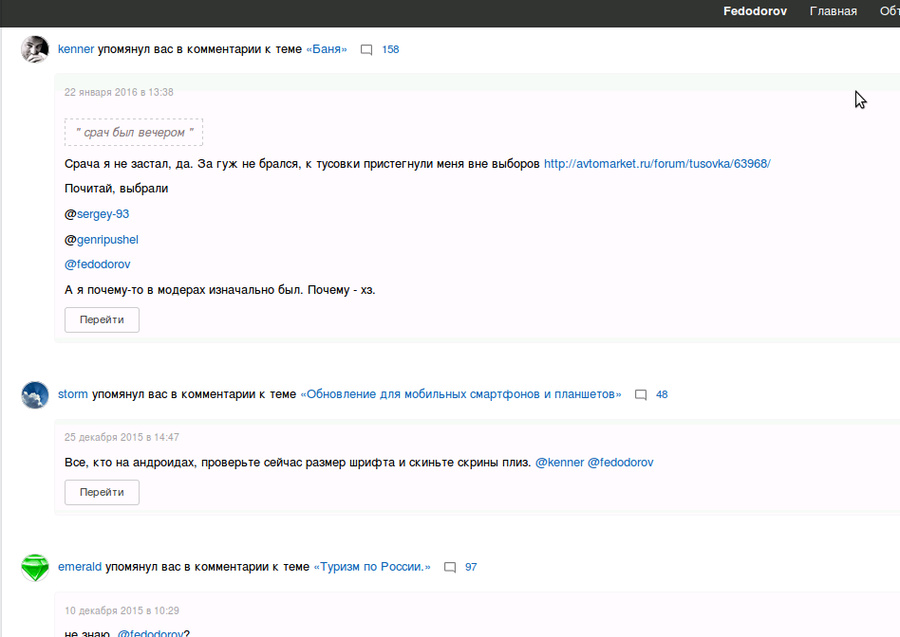Screen dimensions: 900x637
Task: Open the «Туризм по России.» topic link
Action: [x=372, y=567]
